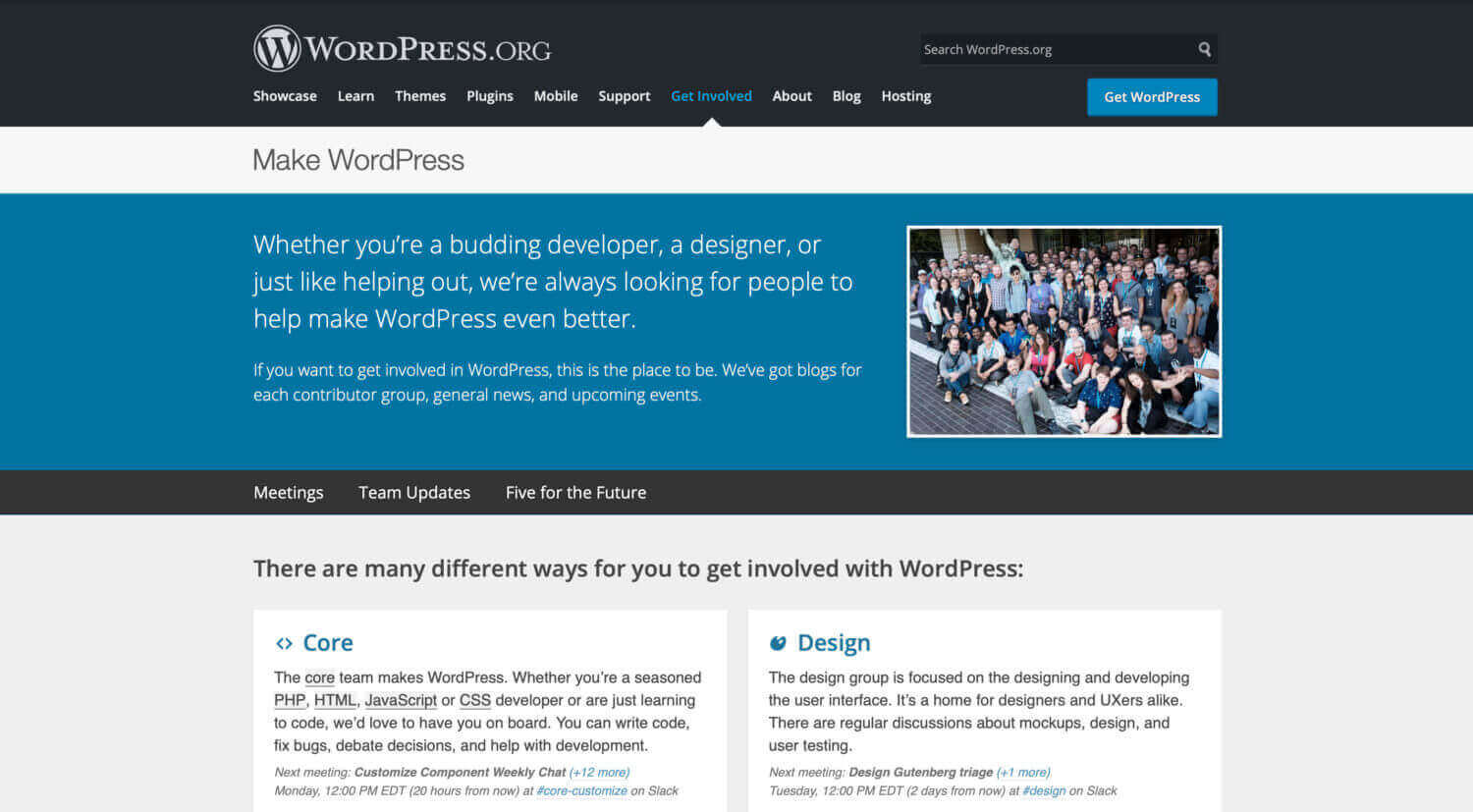Viewport: 1473px width, 812px height.
Task: Click the Core code brackets icon
Action: (x=284, y=643)
